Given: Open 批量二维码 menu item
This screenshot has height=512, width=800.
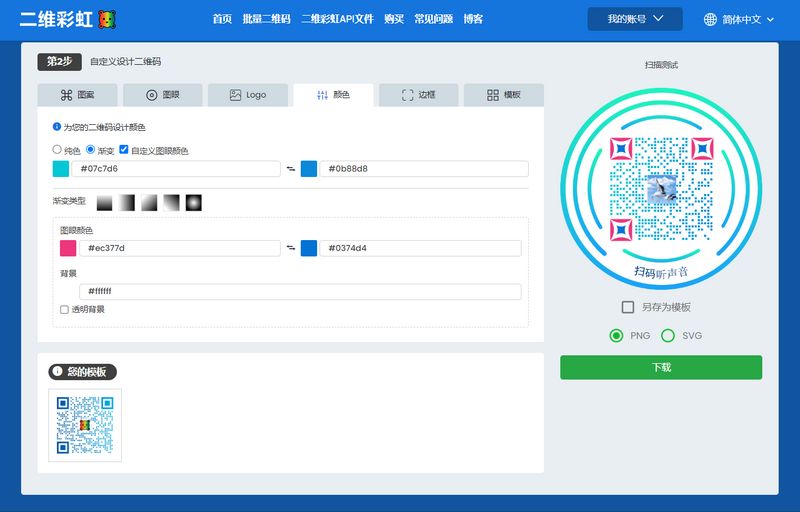Looking at the screenshot, I should pos(266,19).
